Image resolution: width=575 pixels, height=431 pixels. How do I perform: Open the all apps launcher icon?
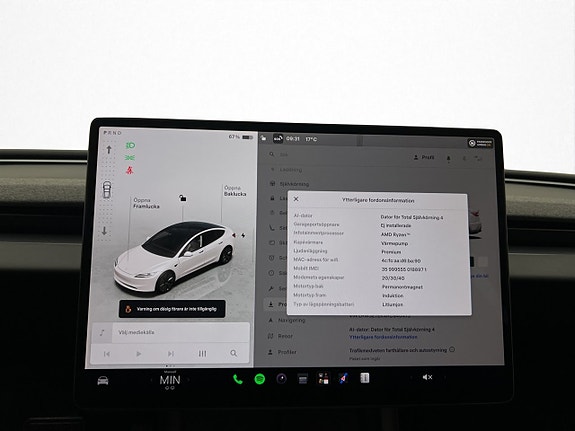coord(323,379)
